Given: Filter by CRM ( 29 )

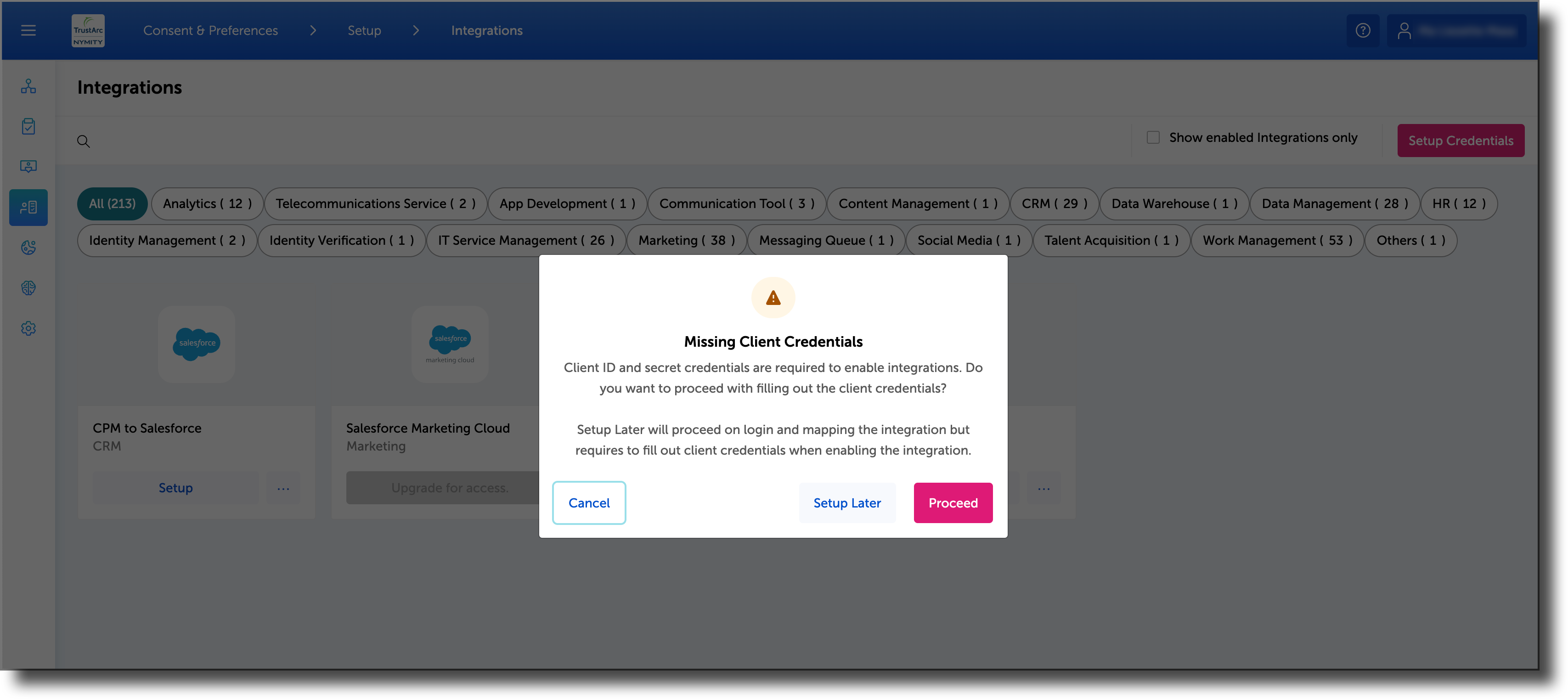Looking at the screenshot, I should [x=1054, y=203].
